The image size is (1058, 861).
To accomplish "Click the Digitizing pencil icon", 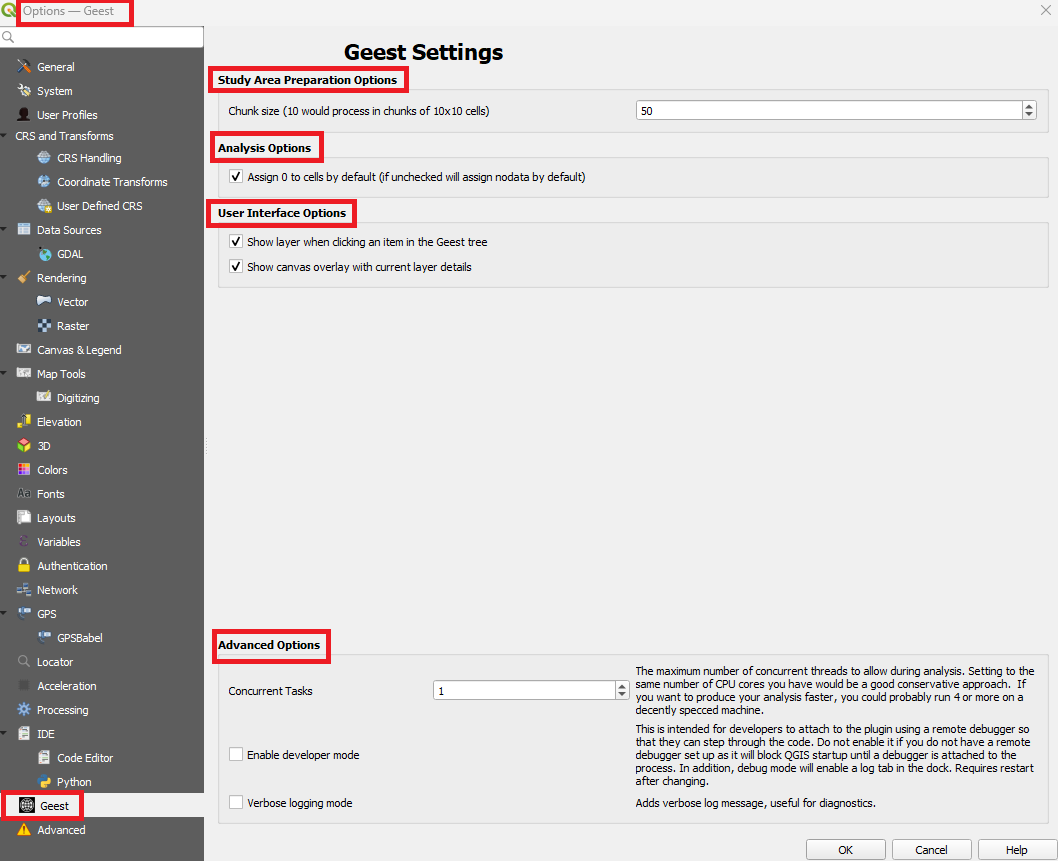I will click(x=44, y=397).
